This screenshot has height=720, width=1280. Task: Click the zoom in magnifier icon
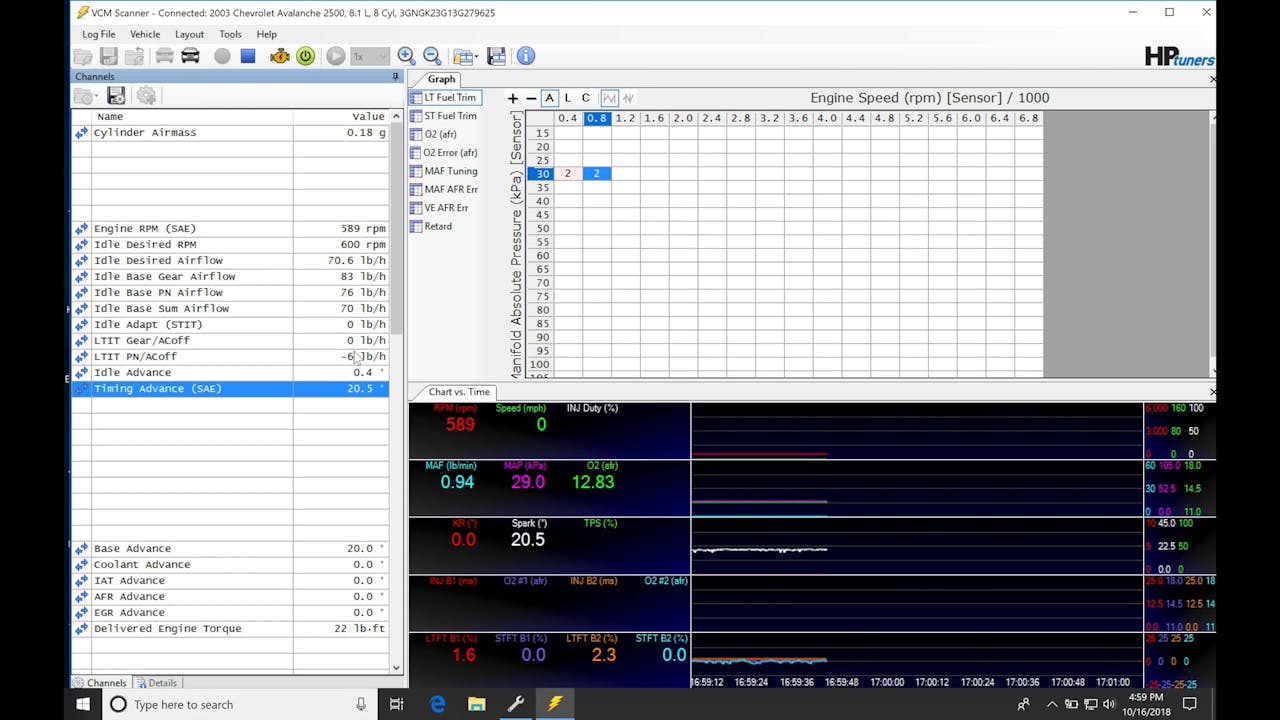click(405, 56)
